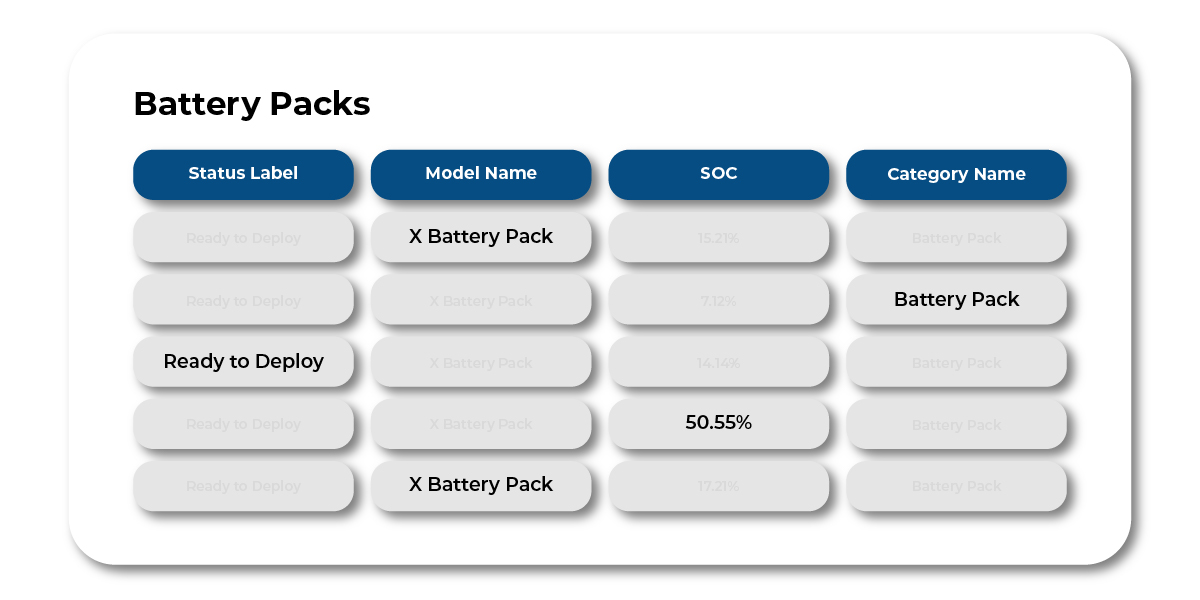The width and height of the screenshot is (1200, 600).
Task: Select X Battery Pack in the 17.21% row
Action: pos(481,485)
